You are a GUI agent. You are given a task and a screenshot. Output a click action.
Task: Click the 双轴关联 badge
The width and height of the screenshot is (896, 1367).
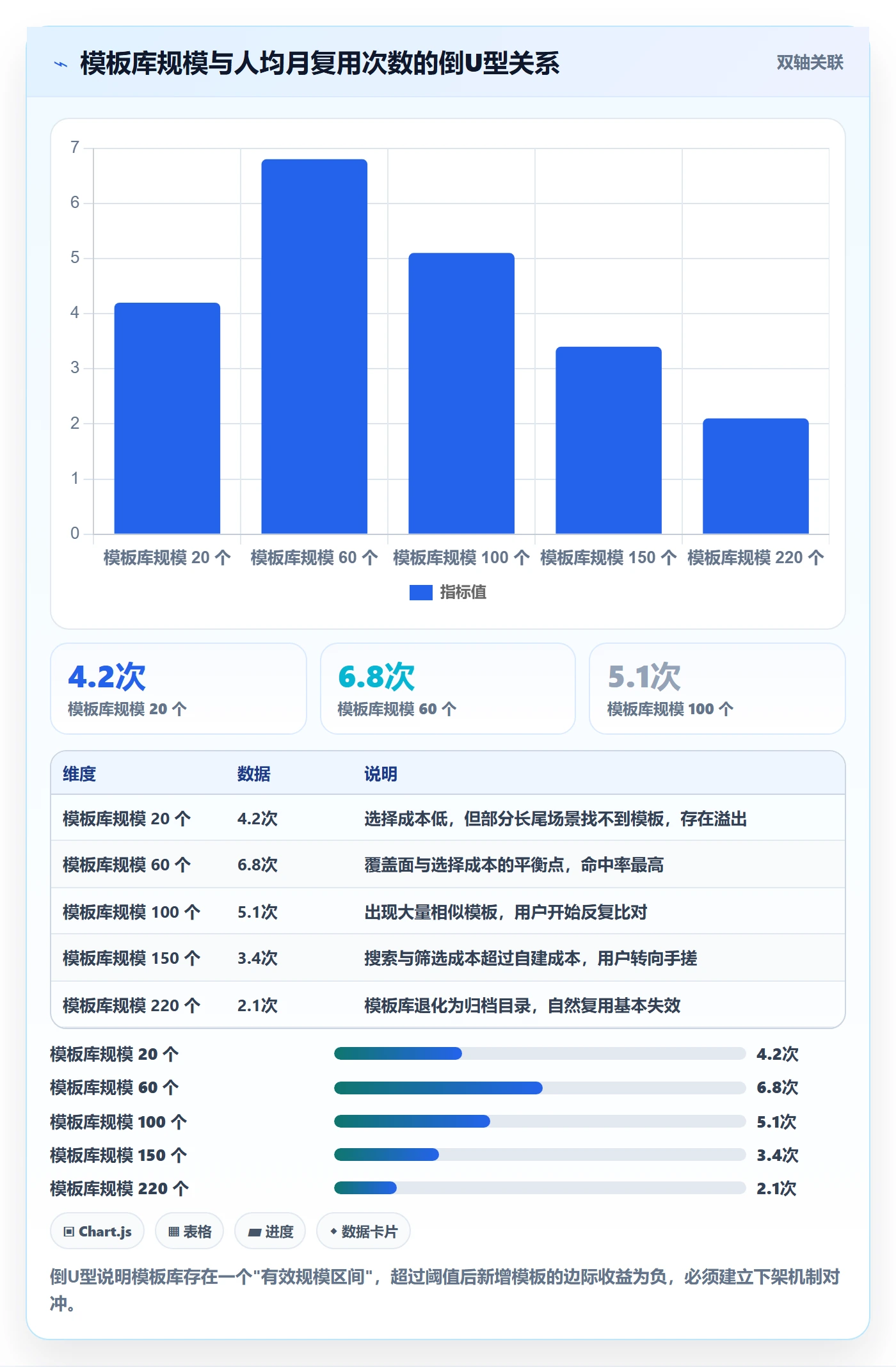tap(810, 63)
